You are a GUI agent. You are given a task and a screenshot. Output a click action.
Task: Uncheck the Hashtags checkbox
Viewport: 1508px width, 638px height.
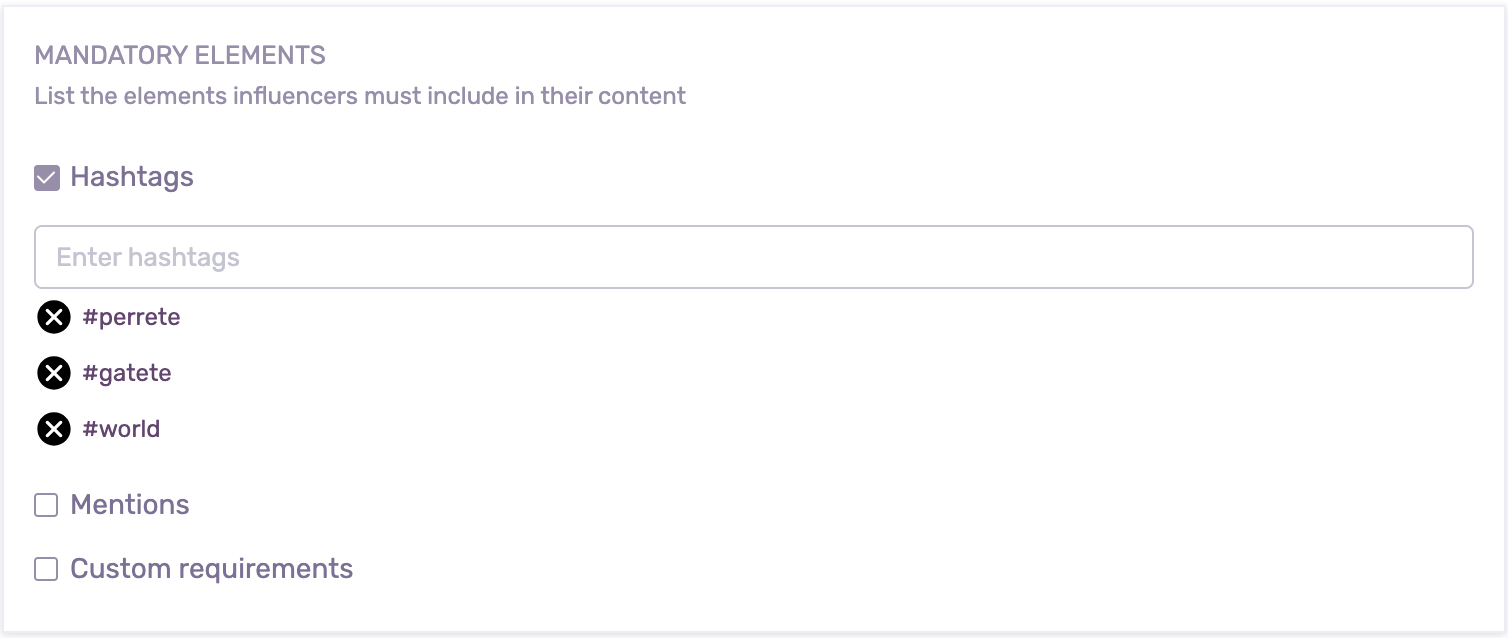pyautogui.click(x=46, y=178)
